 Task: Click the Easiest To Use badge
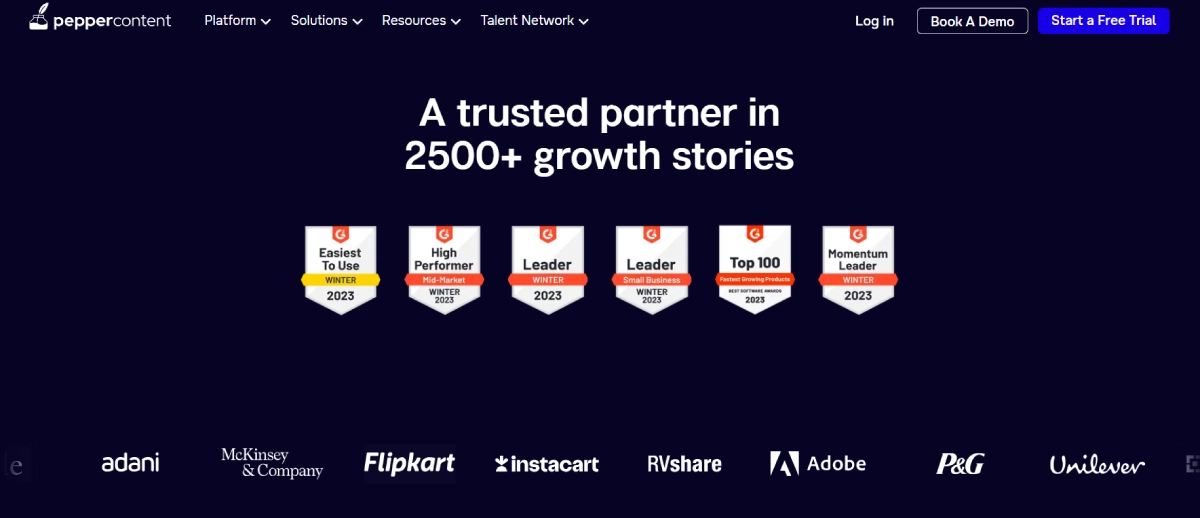click(x=341, y=269)
